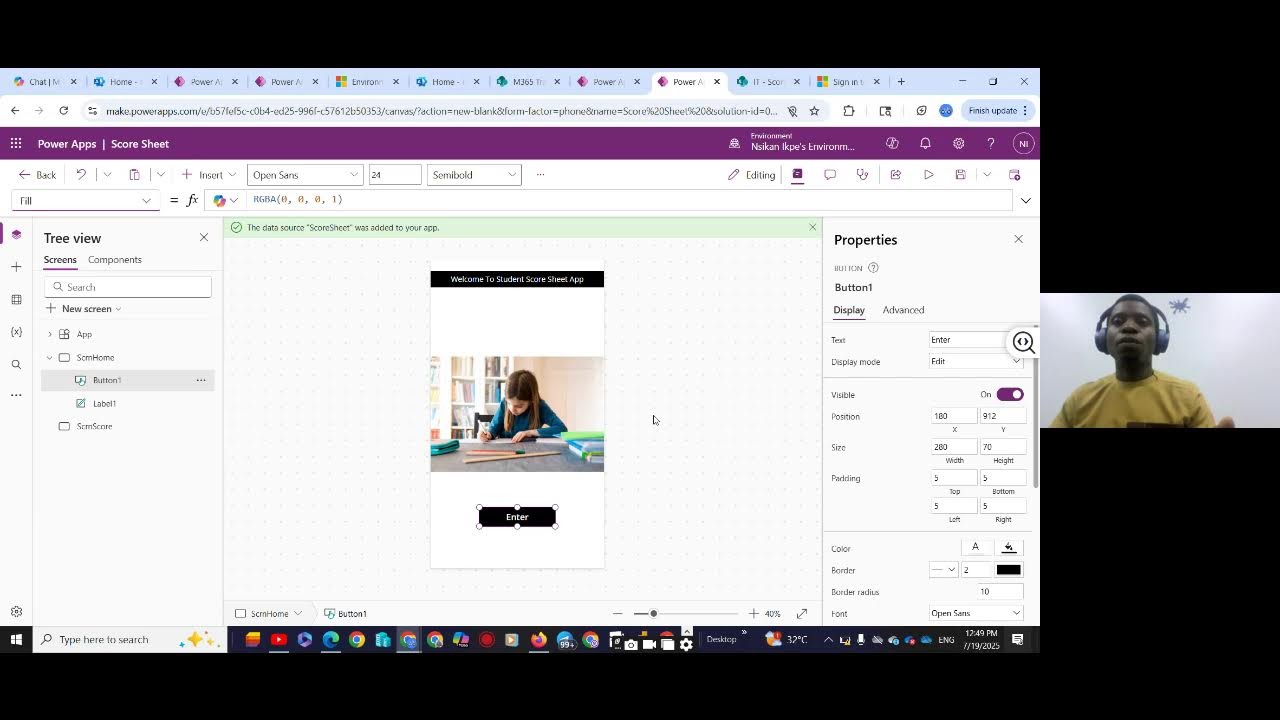Screen dimensions: 1280x720
Task: Open the comments speech-bubble icon
Action: point(830,175)
